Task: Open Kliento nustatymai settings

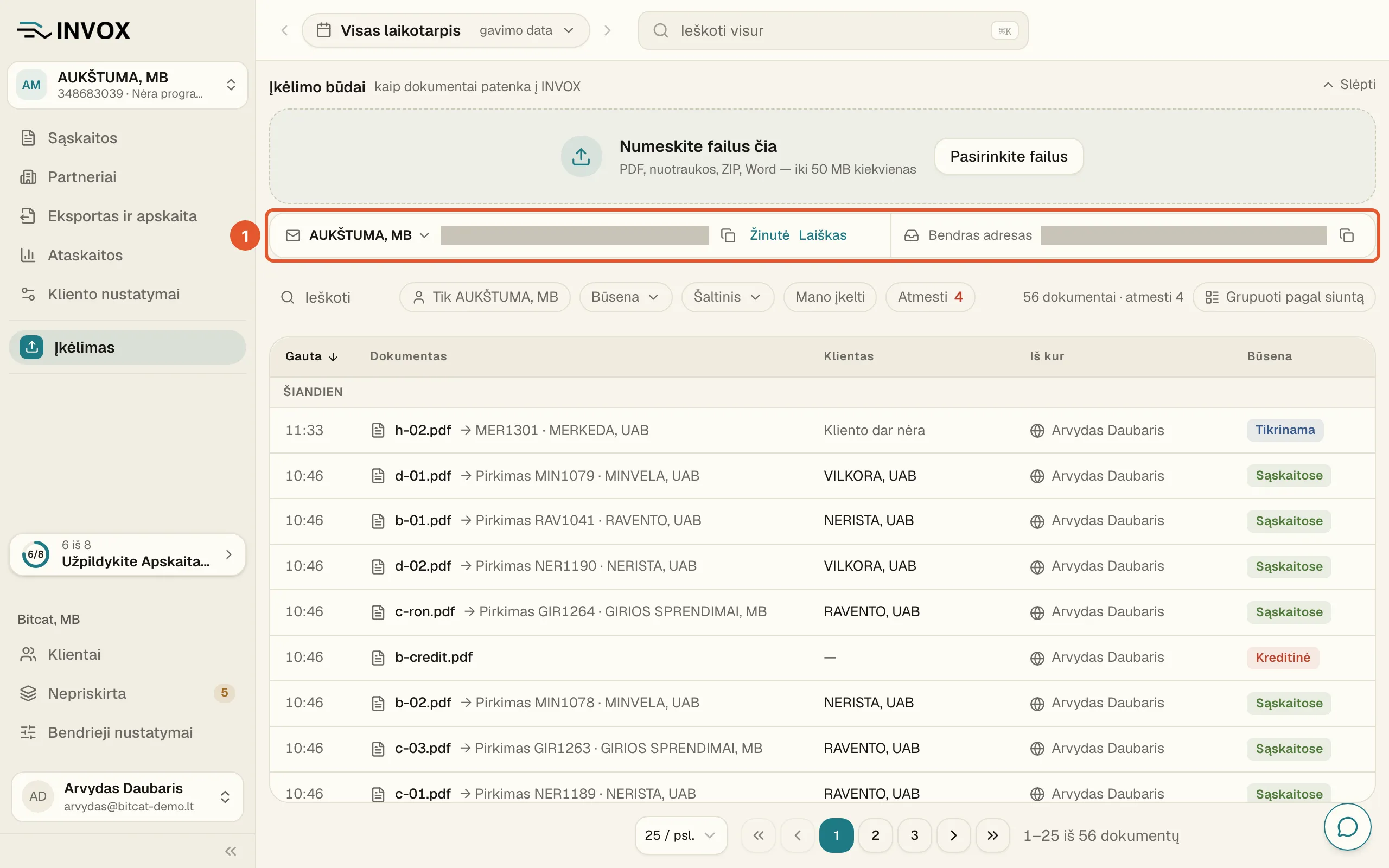Action: click(128, 294)
